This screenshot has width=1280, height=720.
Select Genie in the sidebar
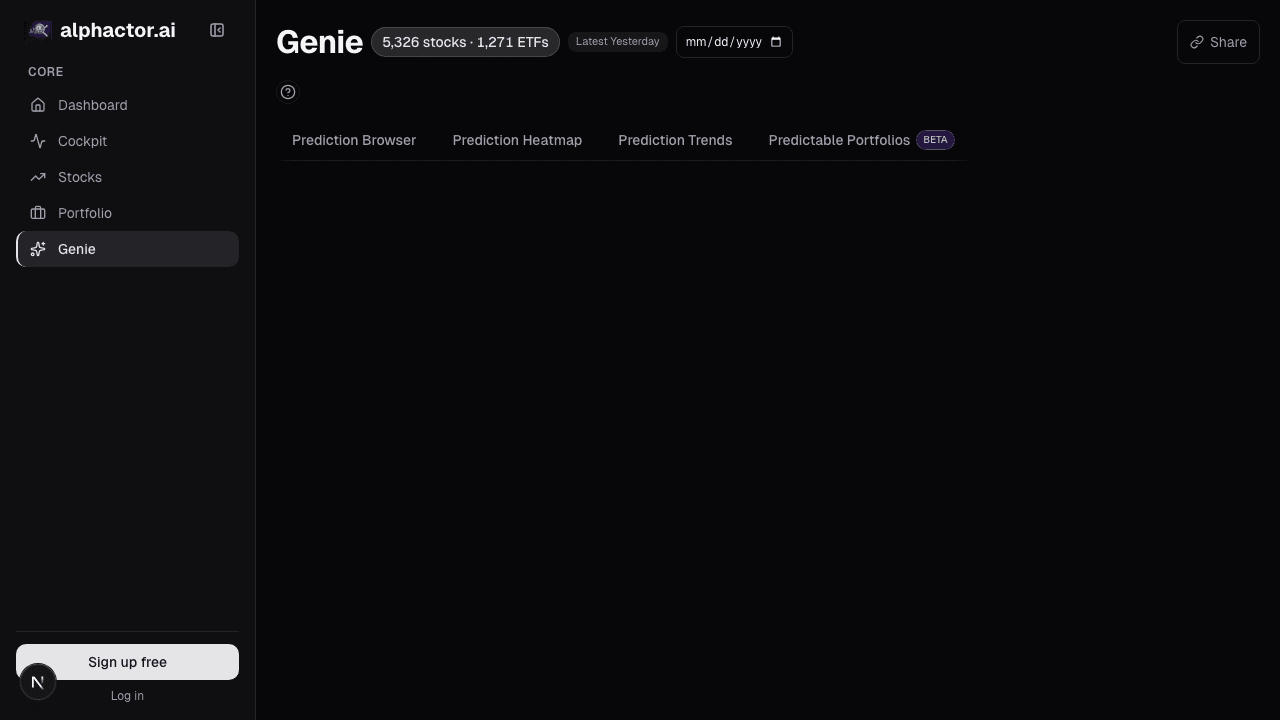127,249
